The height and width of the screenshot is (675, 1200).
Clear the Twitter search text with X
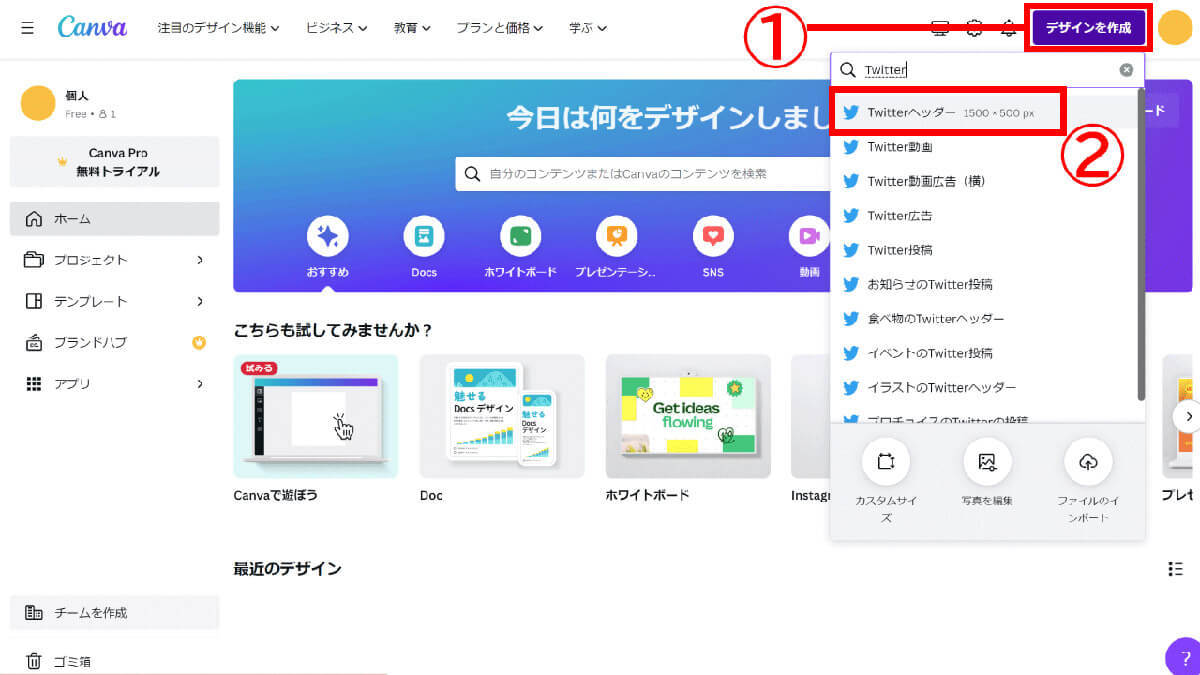pos(1126,70)
